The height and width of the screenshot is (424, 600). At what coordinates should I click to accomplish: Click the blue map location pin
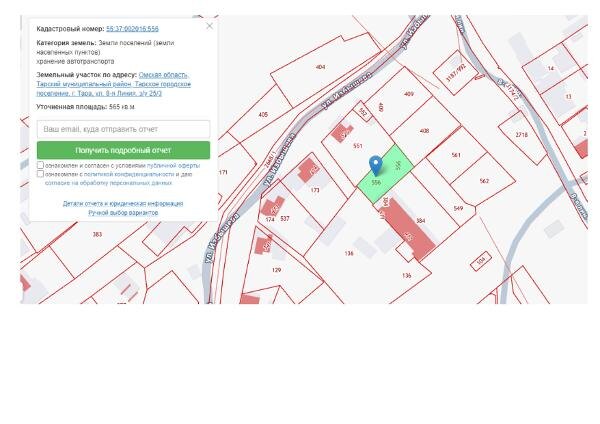point(376,166)
